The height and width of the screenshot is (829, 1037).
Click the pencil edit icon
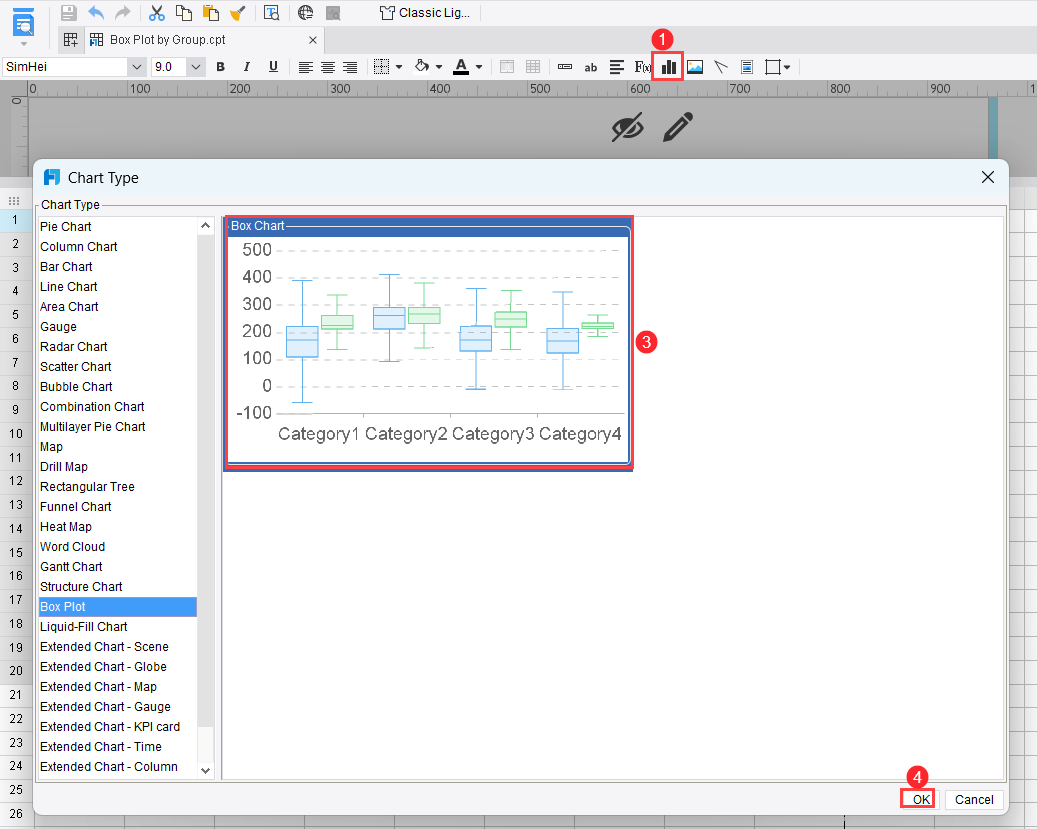[678, 127]
